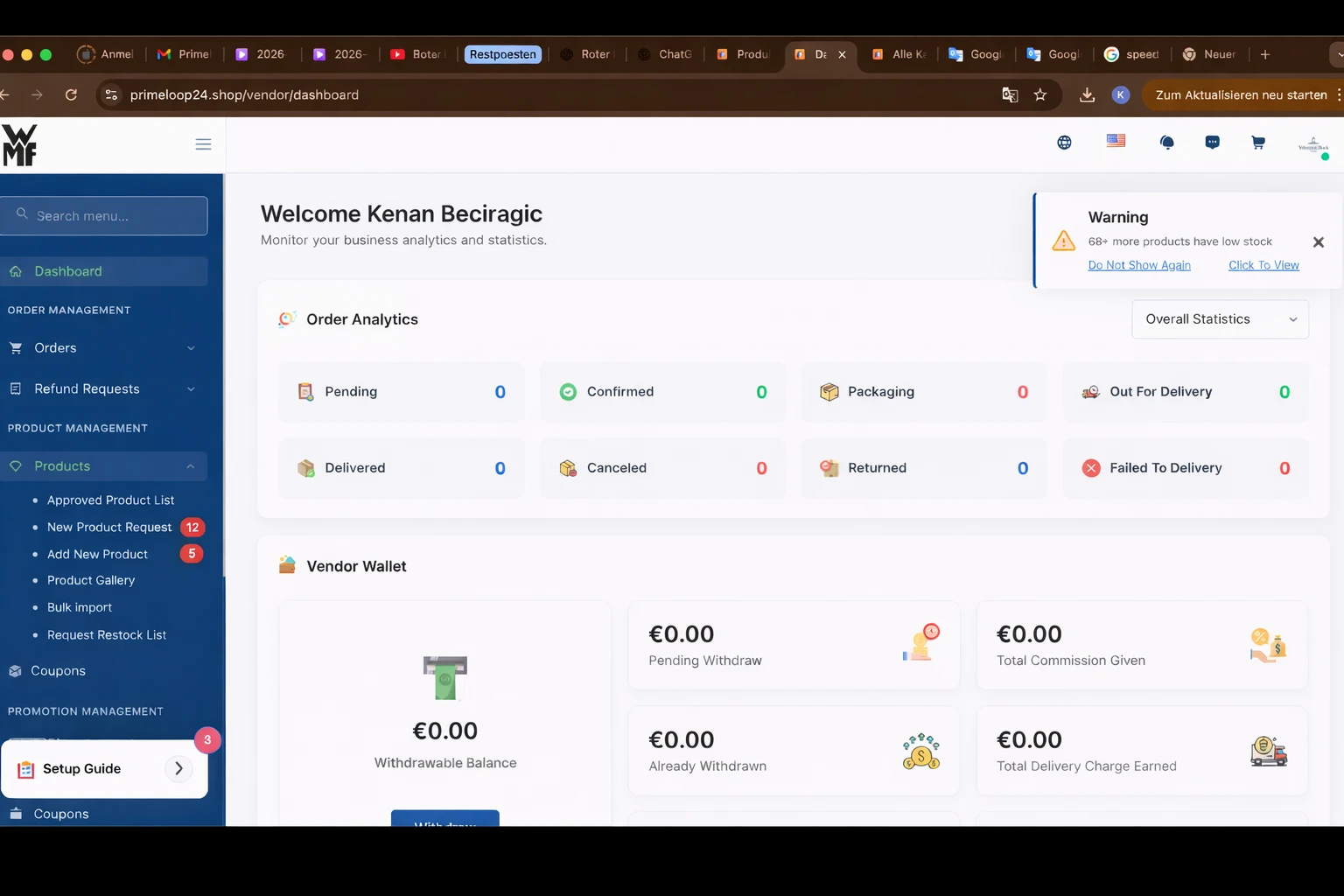Click the shopping cart icon in header
1344x896 pixels.
click(x=1257, y=143)
